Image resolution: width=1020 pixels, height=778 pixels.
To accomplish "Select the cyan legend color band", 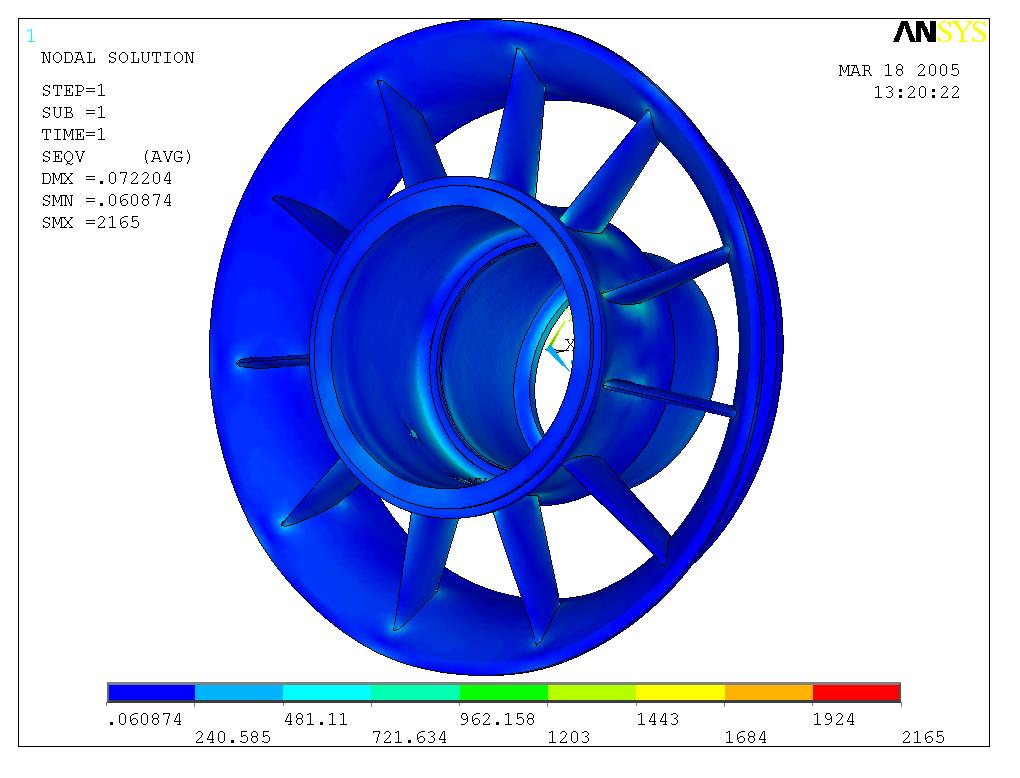I will pyautogui.click(x=327, y=692).
